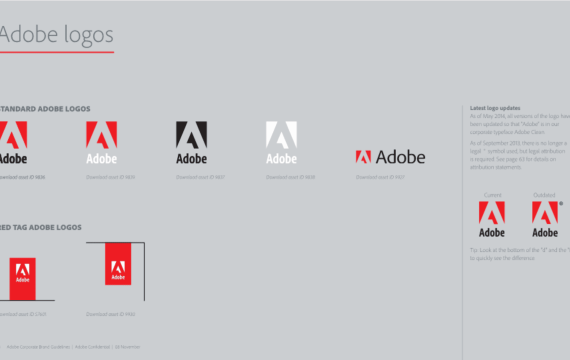570x360 pixels.
Task: Click the logo labeled Current
Action: 492,219
